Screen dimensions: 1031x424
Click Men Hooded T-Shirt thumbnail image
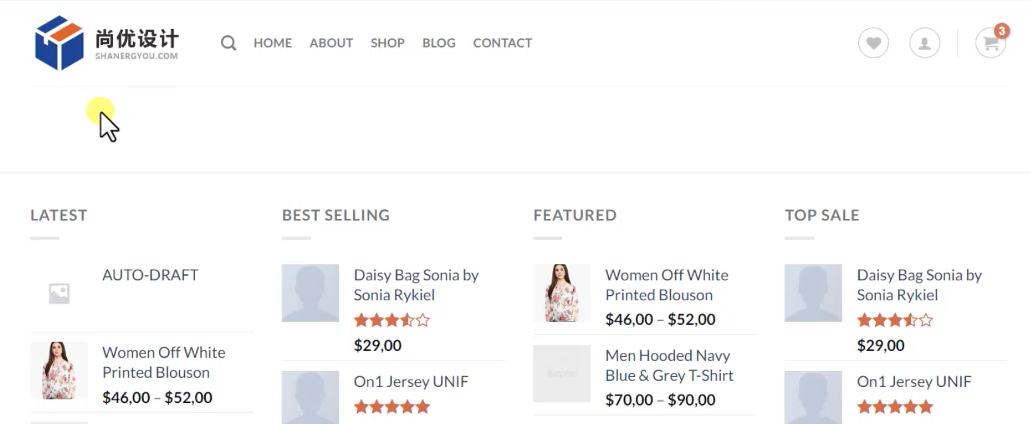coord(562,374)
